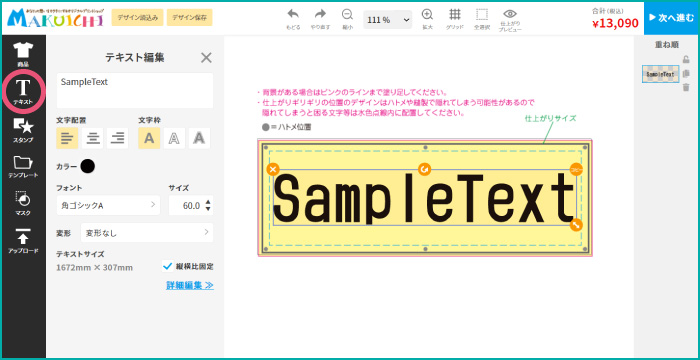Image resolution: width=700 pixels, height=360 pixels.
Task: Align text right
Action: point(117,138)
